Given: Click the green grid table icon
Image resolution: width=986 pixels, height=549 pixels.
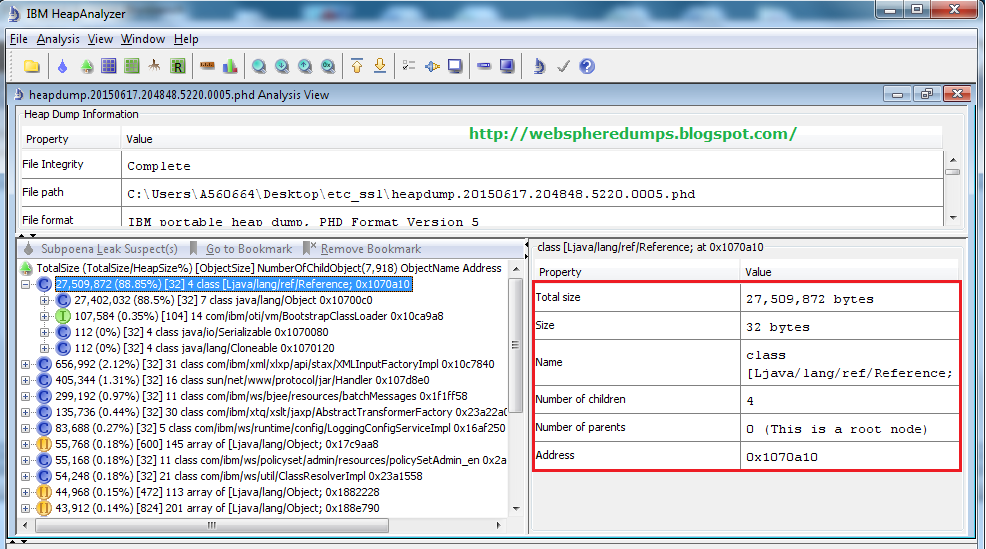Looking at the screenshot, I should coord(131,66).
